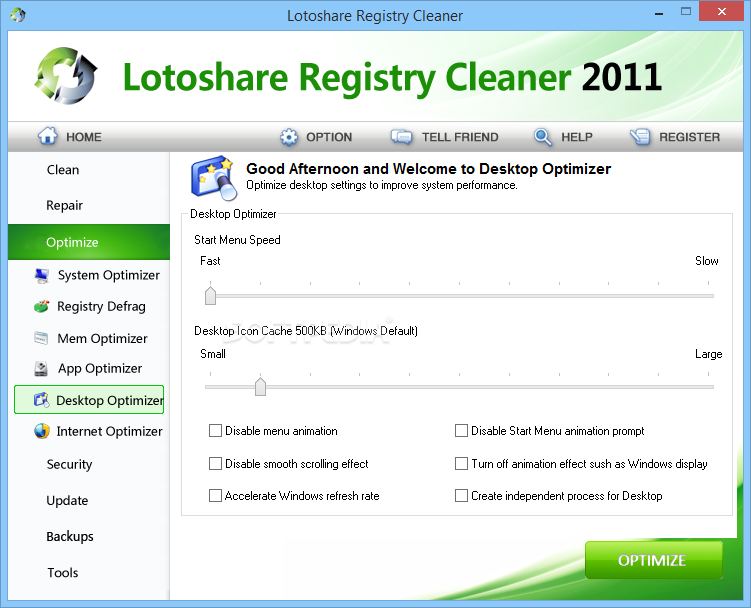This screenshot has height=608, width=751.
Task: Toggle Turn off animation effect checkbox
Action: pos(461,463)
